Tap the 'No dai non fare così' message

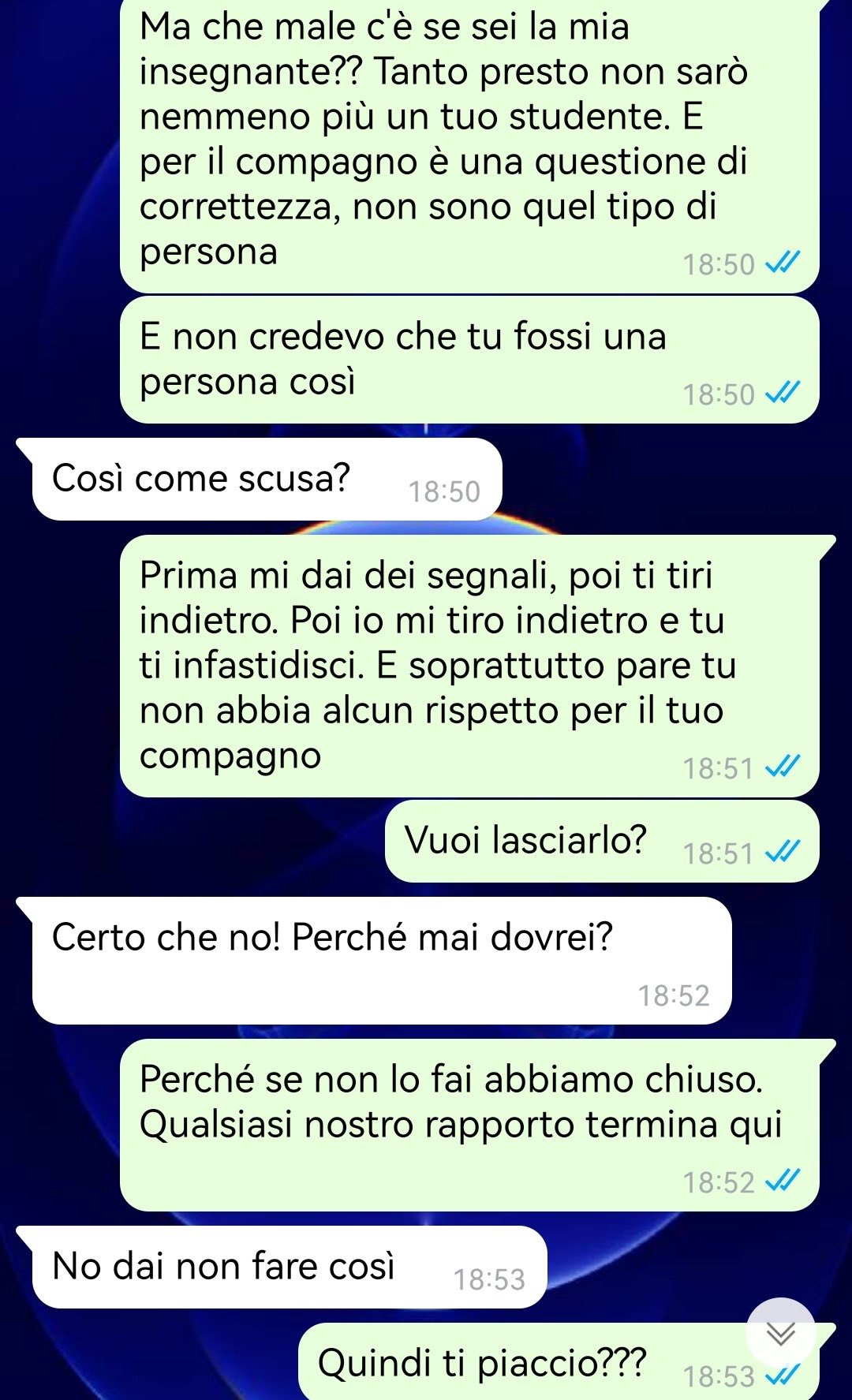point(289,1267)
